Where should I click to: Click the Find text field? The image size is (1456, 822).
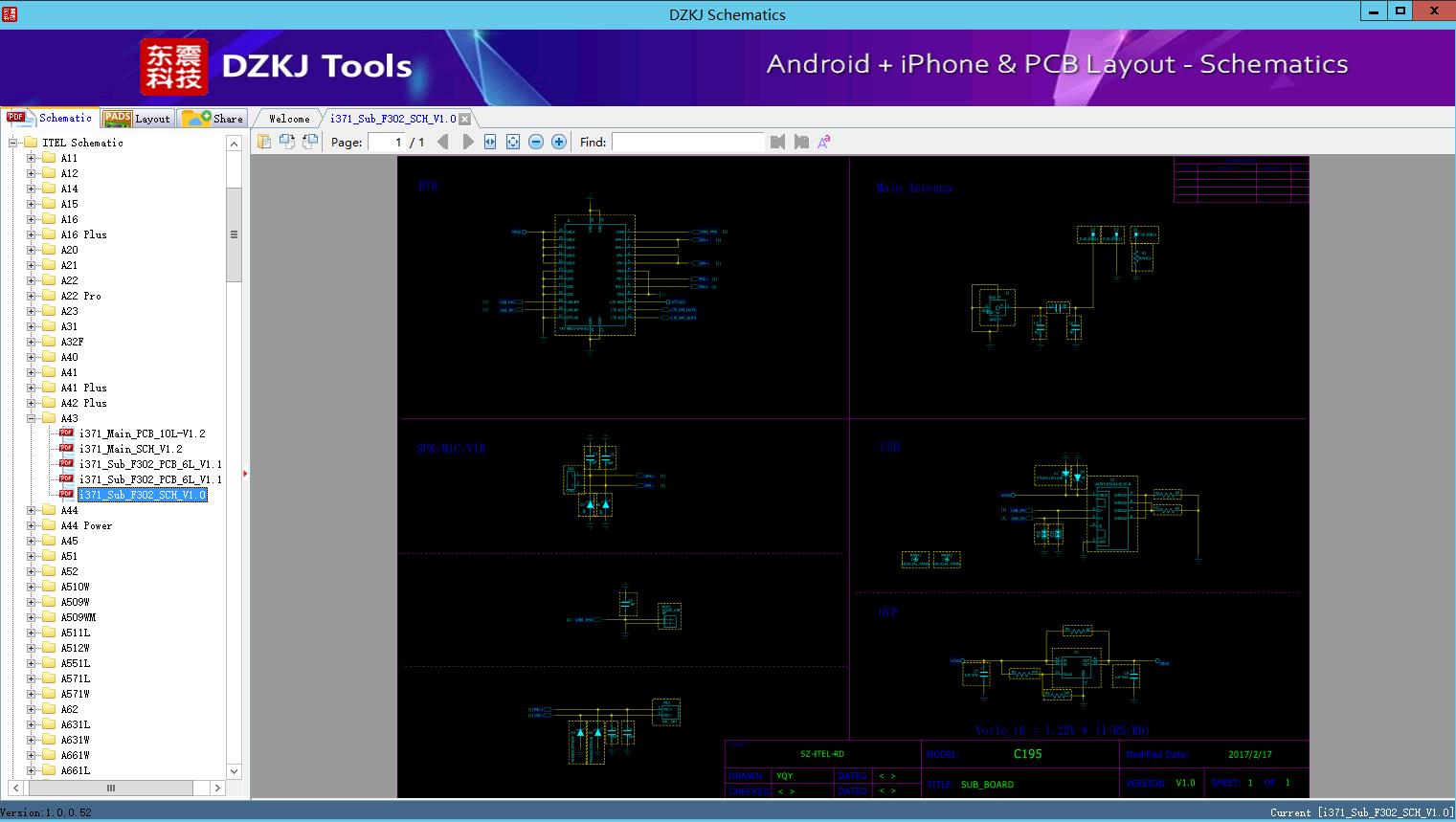tap(687, 142)
